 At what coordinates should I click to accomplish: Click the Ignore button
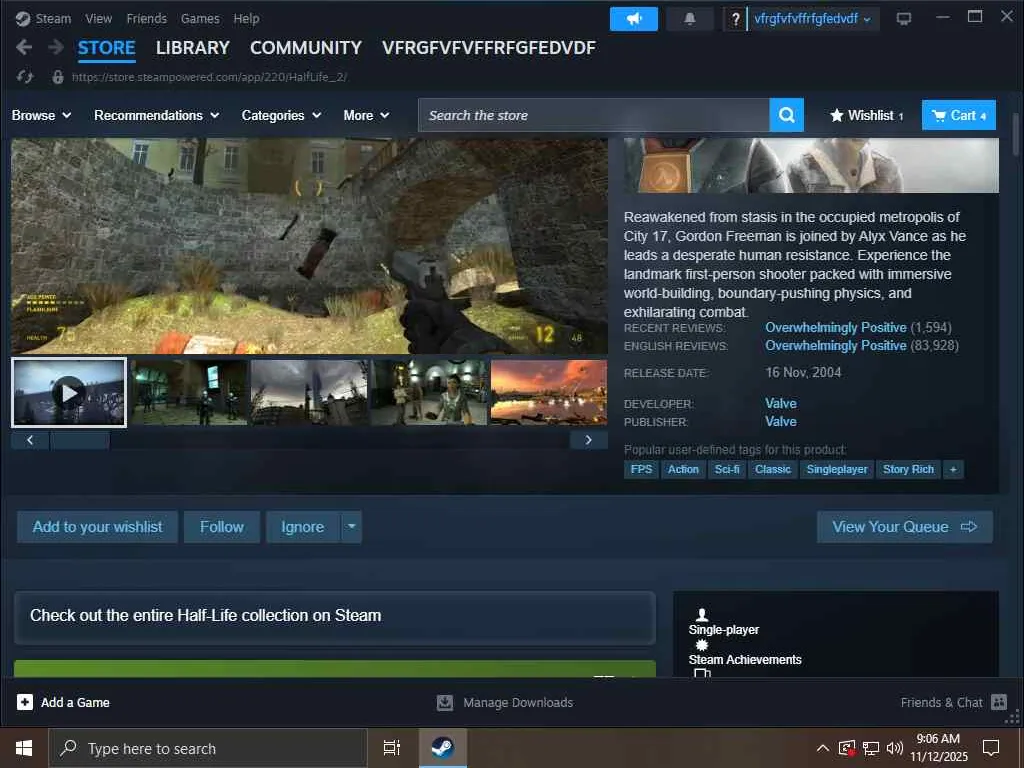[x=302, y=527]
